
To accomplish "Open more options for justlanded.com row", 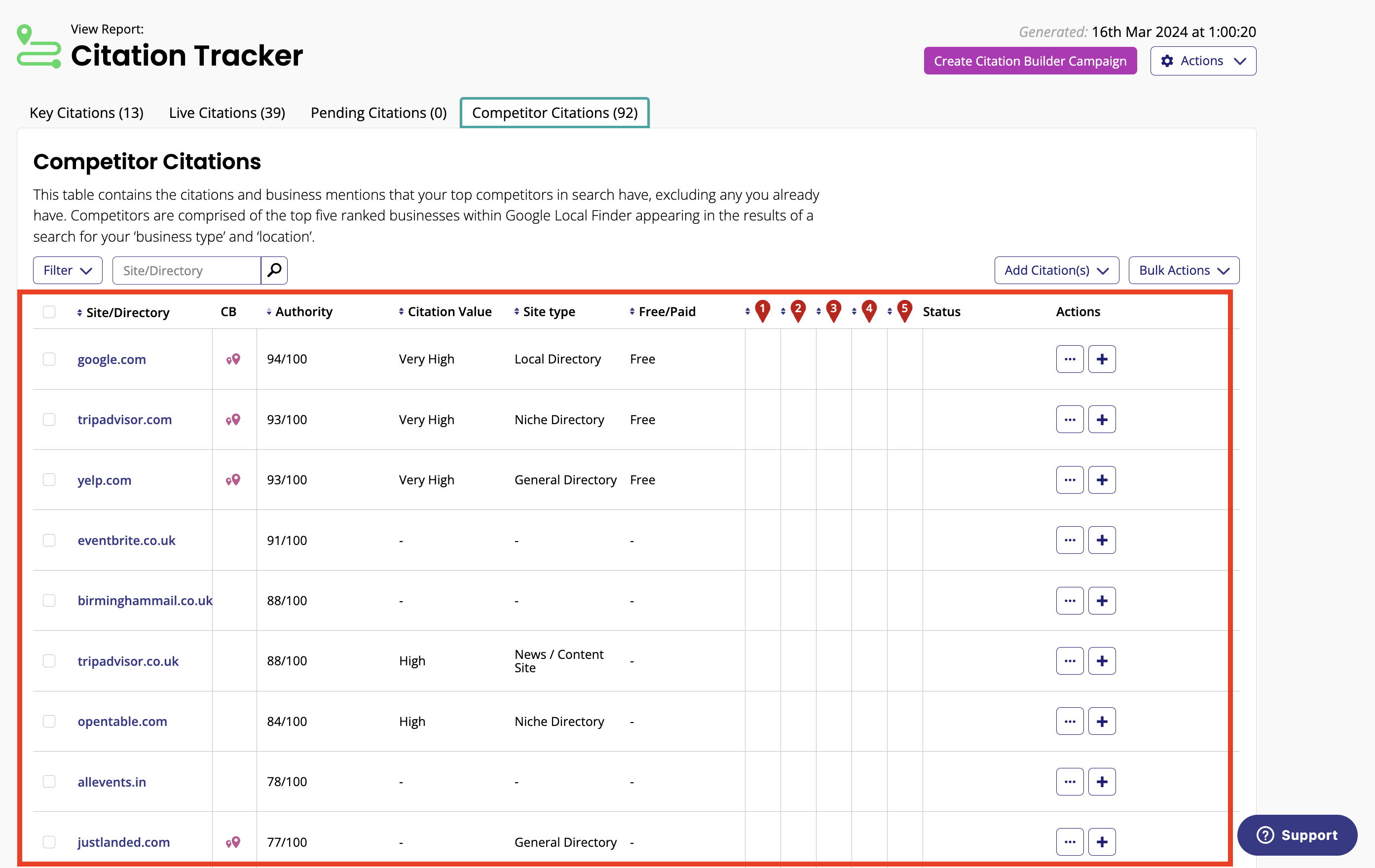I will click(1070, 842).
